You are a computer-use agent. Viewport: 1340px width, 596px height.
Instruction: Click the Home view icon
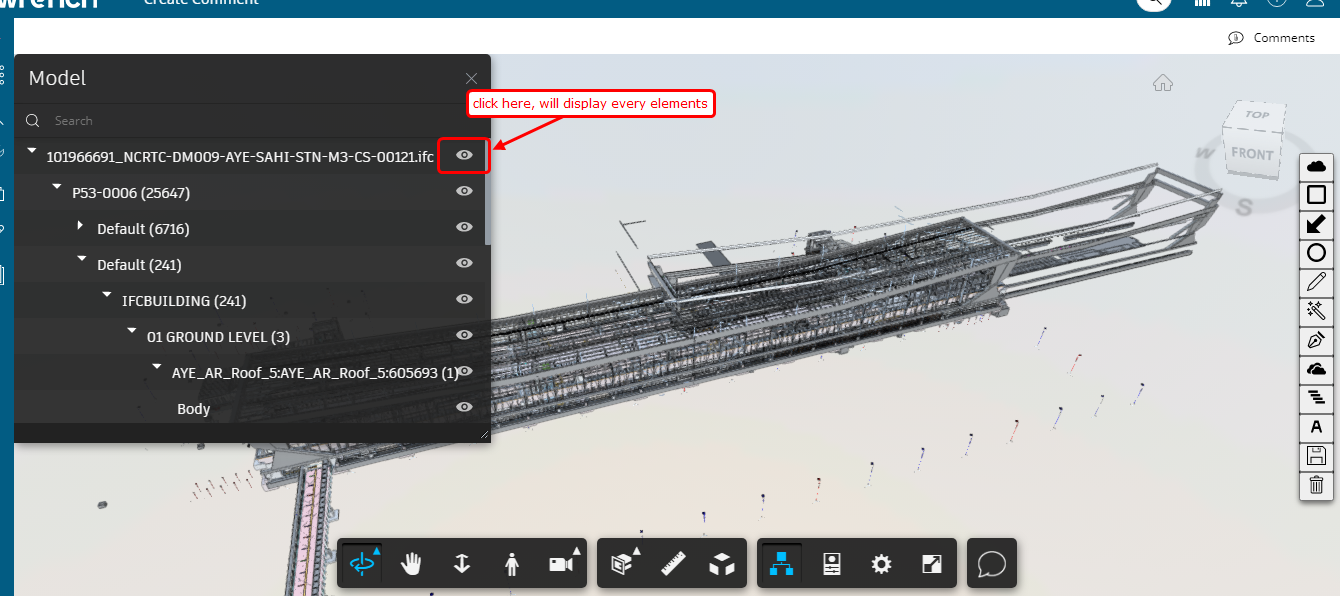(x=1162, y=83)
